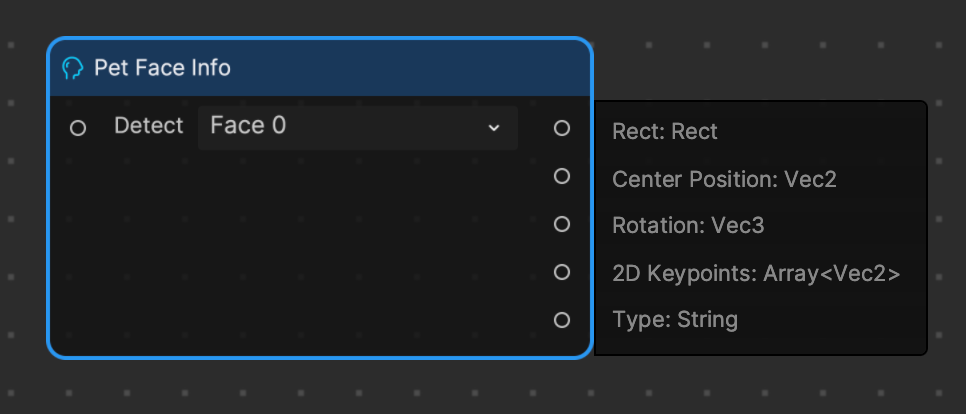Click the Pet Face Info head icon
This screenshot has height=414, width=966.
click(x=73, y=68)
